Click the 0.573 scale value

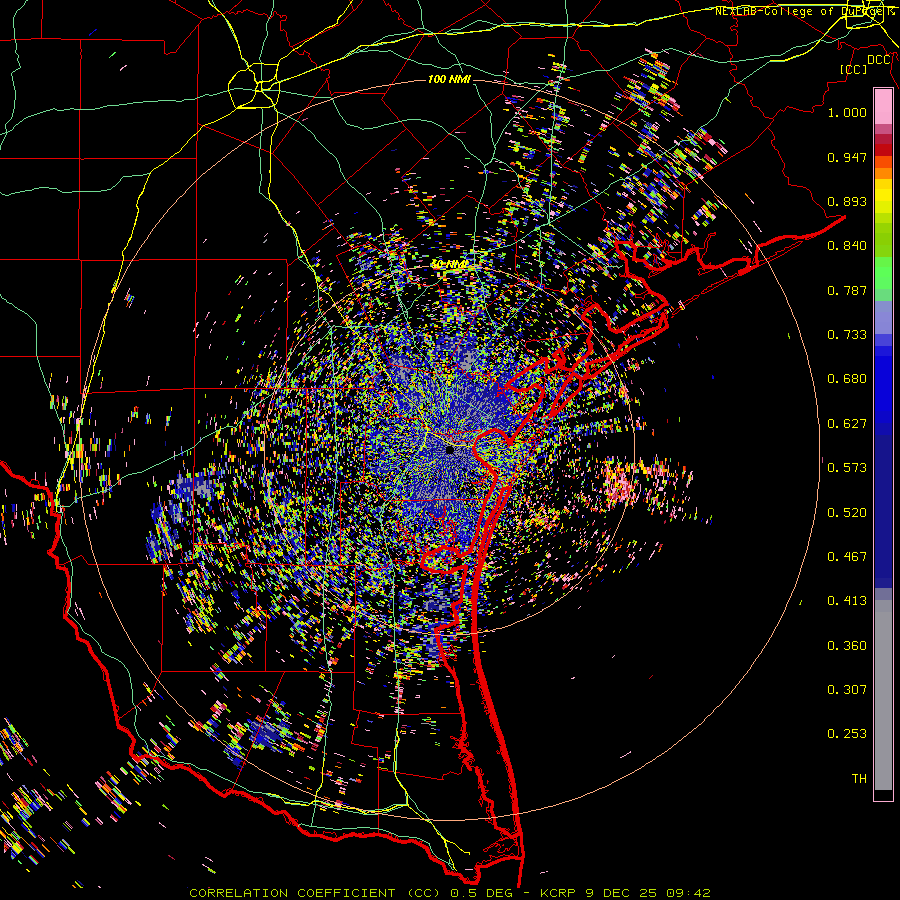[847, 468]
